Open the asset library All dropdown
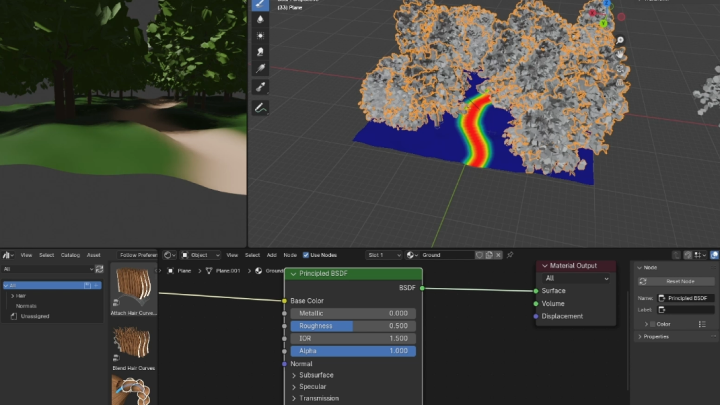Screen dimensions: 720x405 coord(48,269)
